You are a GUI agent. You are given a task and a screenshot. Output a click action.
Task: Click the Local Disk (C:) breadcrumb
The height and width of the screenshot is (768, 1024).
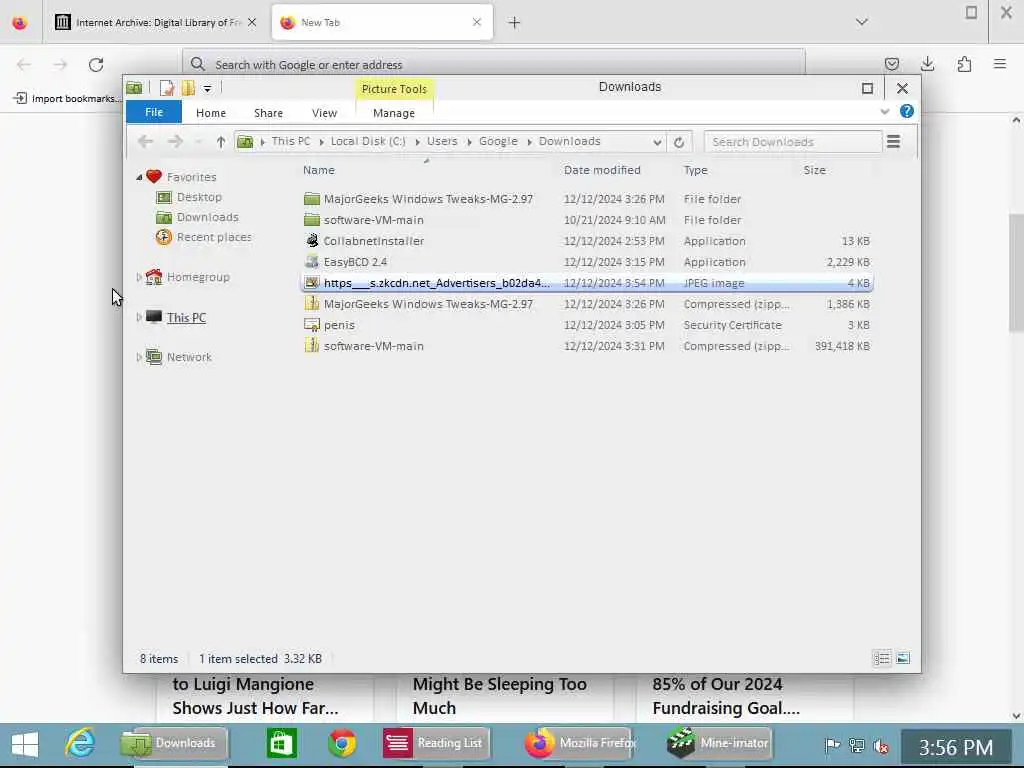click(368, 141)
